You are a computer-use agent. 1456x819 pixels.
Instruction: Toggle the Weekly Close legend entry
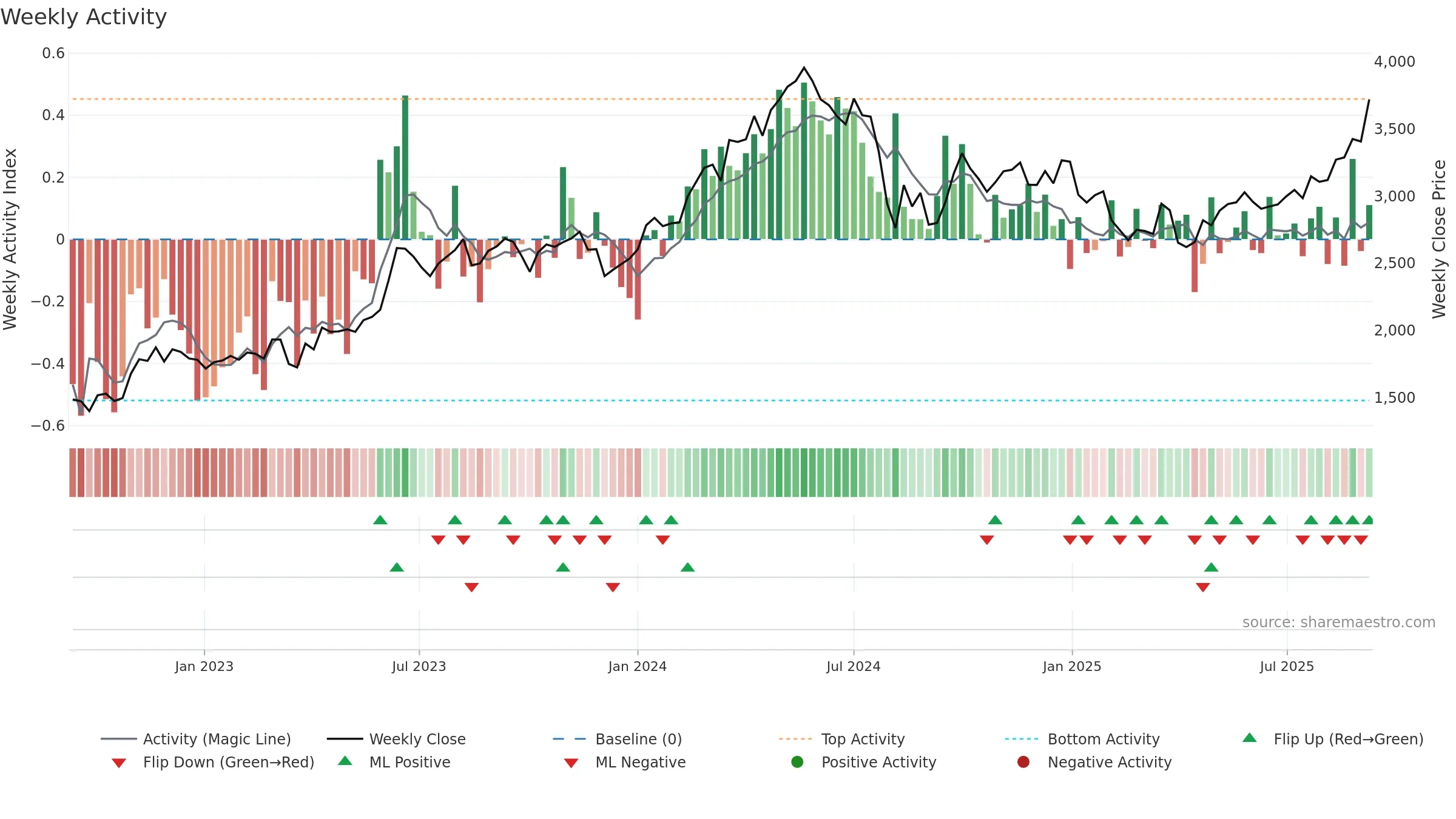[396, 739]
